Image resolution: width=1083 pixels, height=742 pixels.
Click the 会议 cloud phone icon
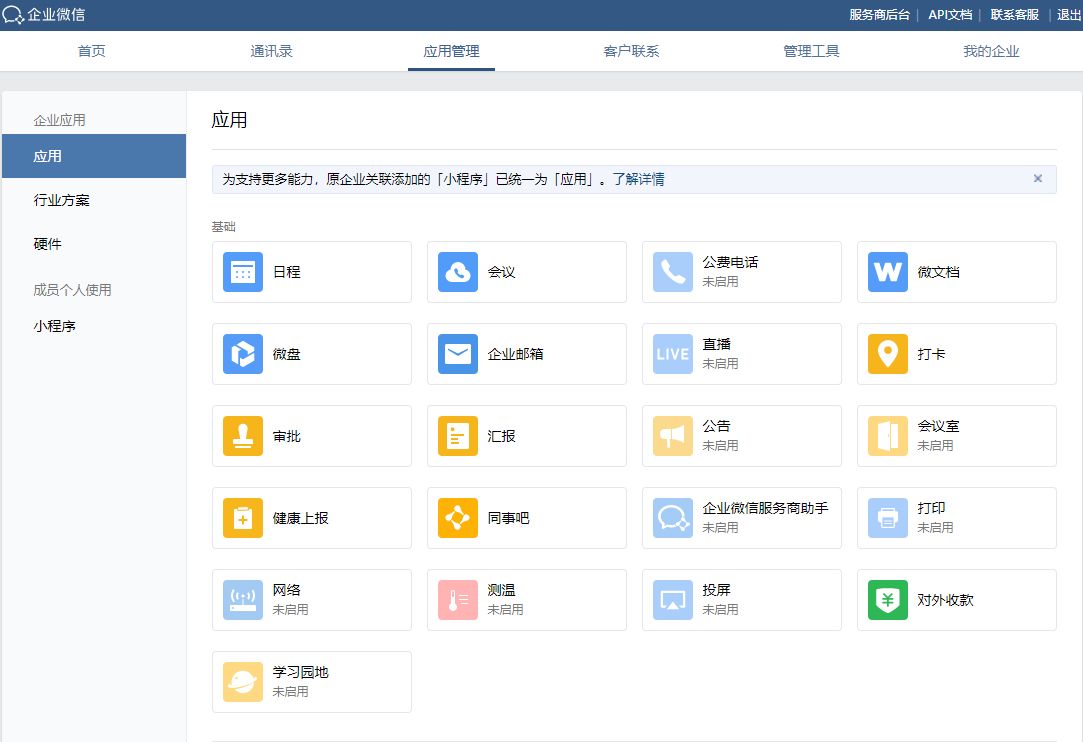[x=458, y=272]
